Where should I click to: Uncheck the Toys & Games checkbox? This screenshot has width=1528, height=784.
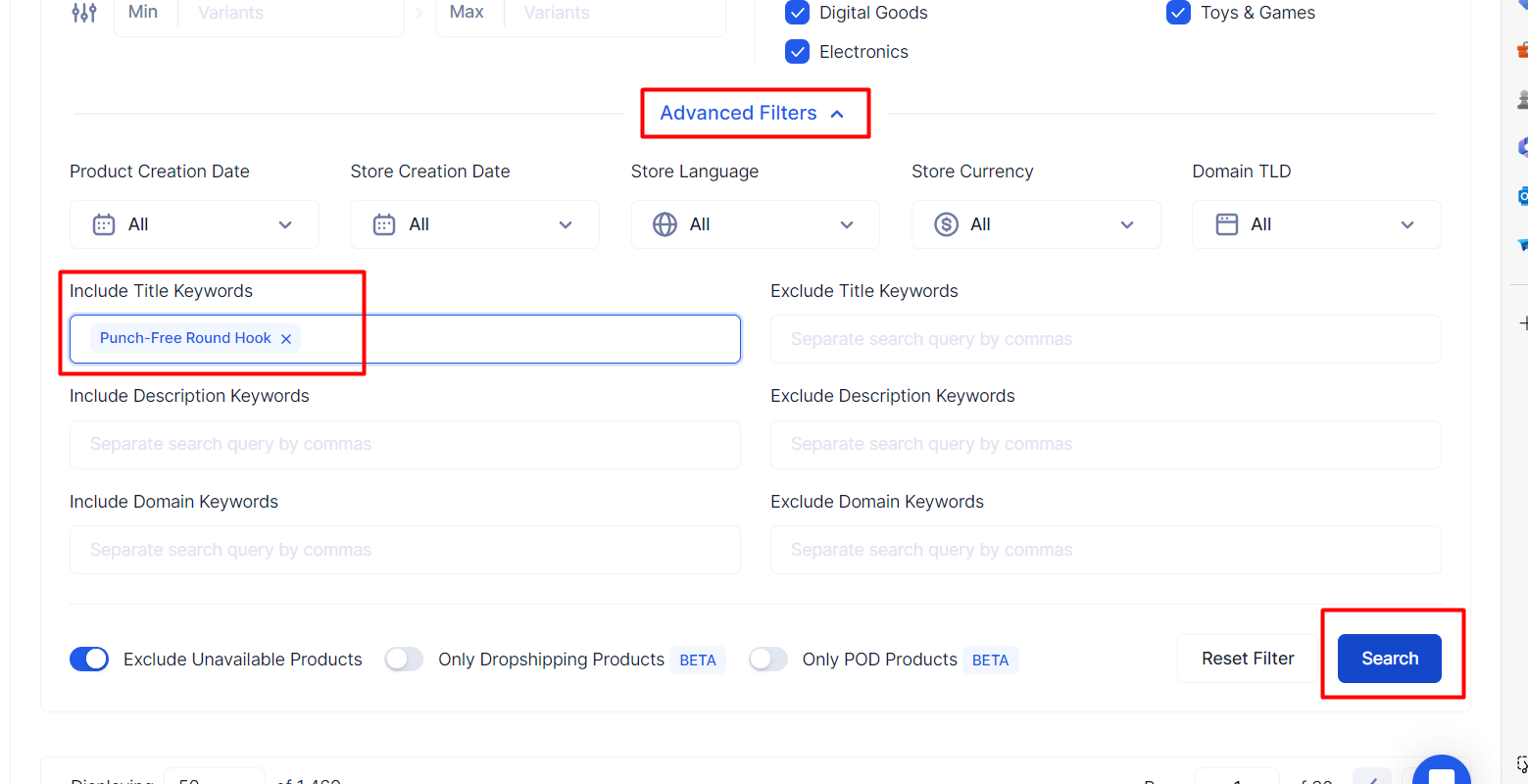[x=1178, y=13]
